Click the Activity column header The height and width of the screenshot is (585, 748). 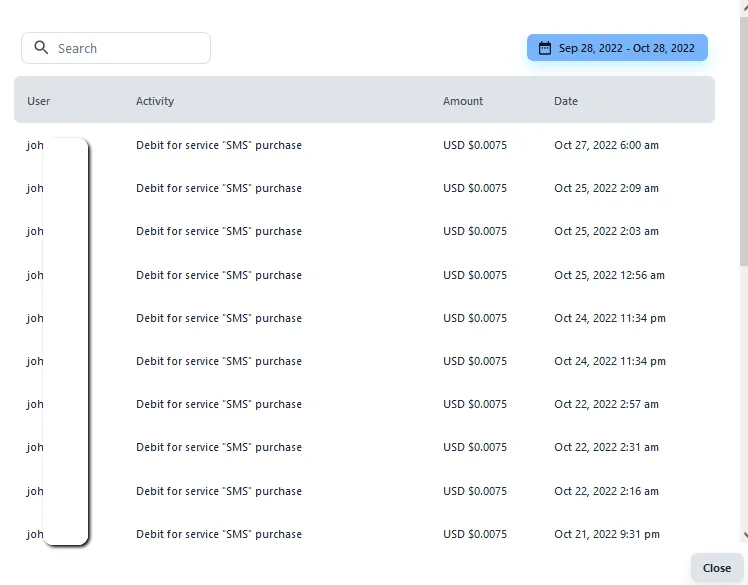(x=155, y=101)
